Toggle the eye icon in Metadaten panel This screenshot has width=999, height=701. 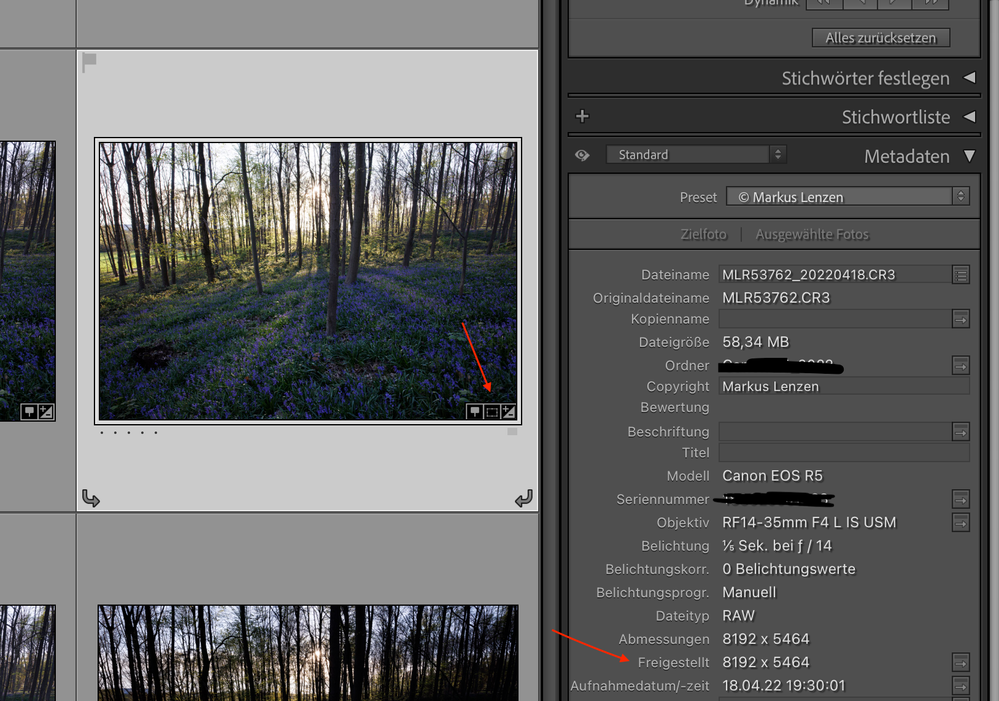pyautogui.click(x=582, y=155)
